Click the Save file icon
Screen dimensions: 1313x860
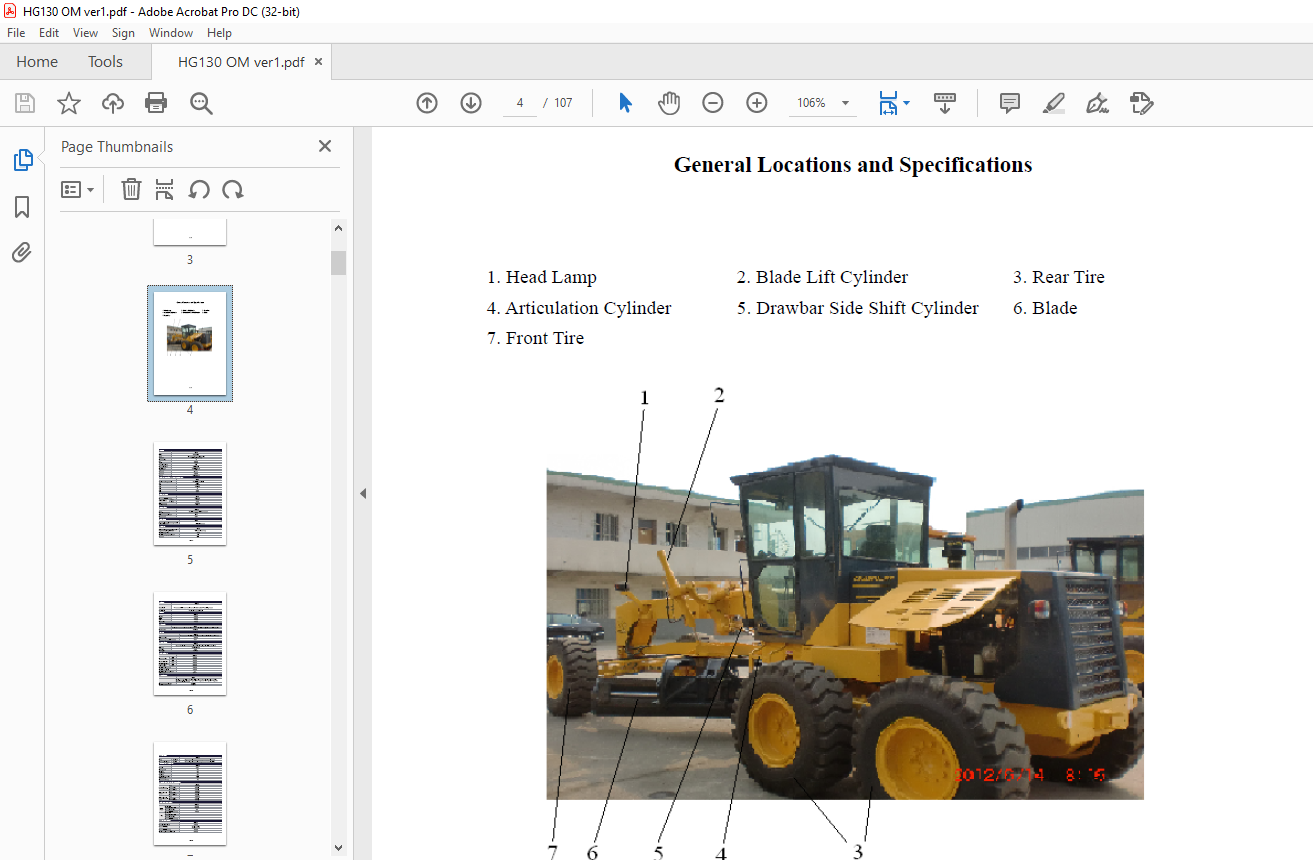pos(25,103)
